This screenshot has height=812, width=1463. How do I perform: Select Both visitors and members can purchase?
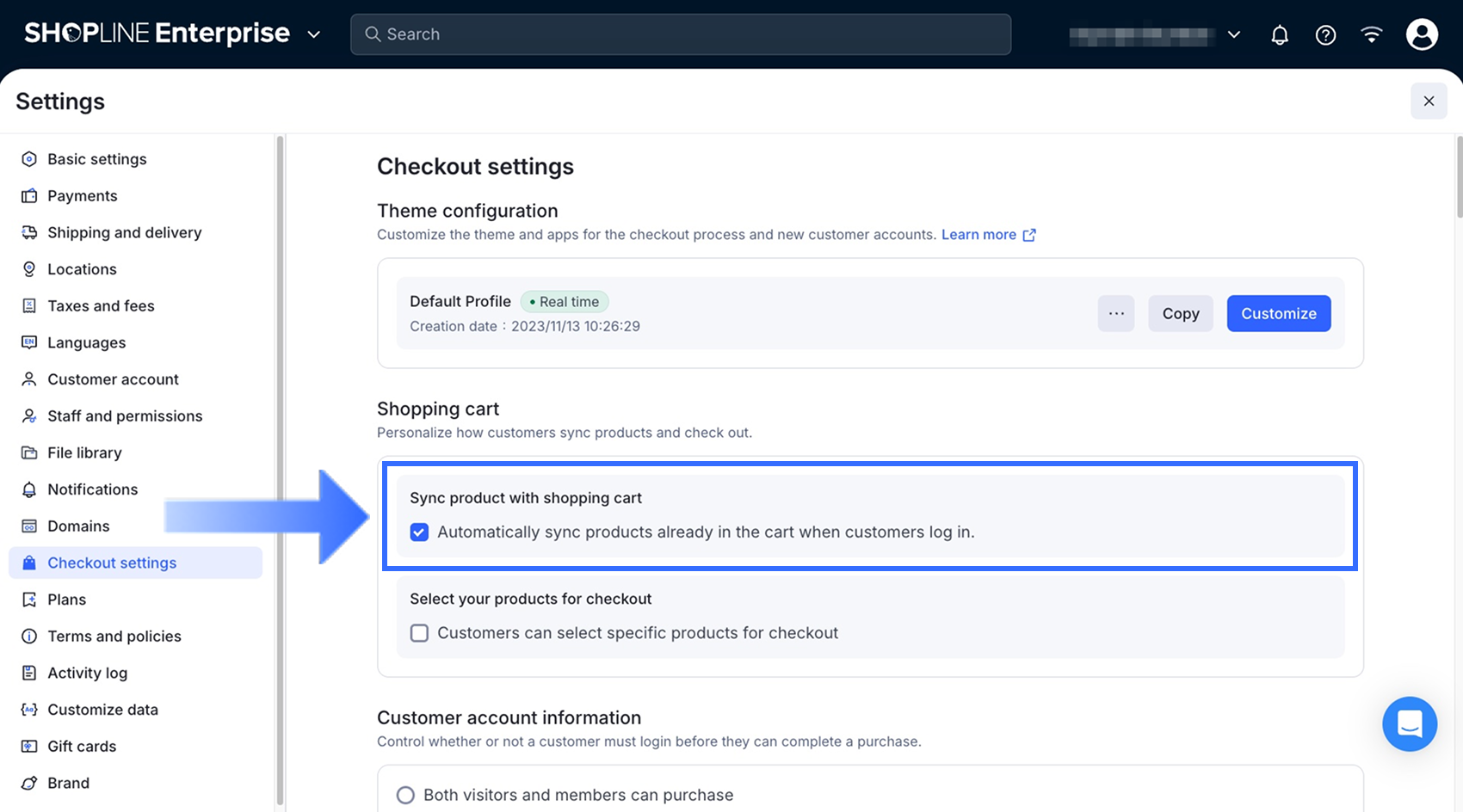pyautogui.click(x=405, y=795)
